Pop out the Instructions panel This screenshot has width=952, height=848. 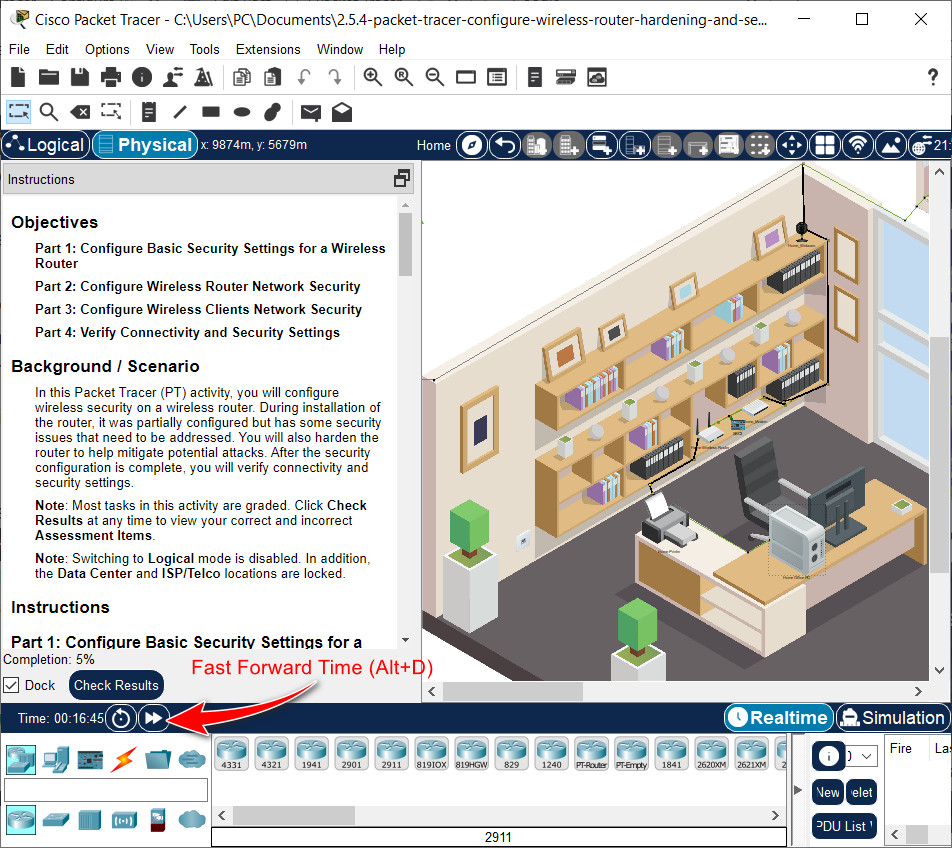tap(401, 178)
